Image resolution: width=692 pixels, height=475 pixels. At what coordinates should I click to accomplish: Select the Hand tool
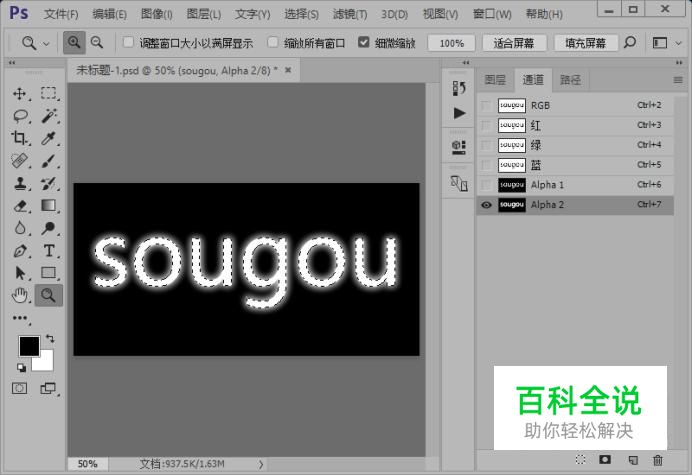[x=19, y=295]
